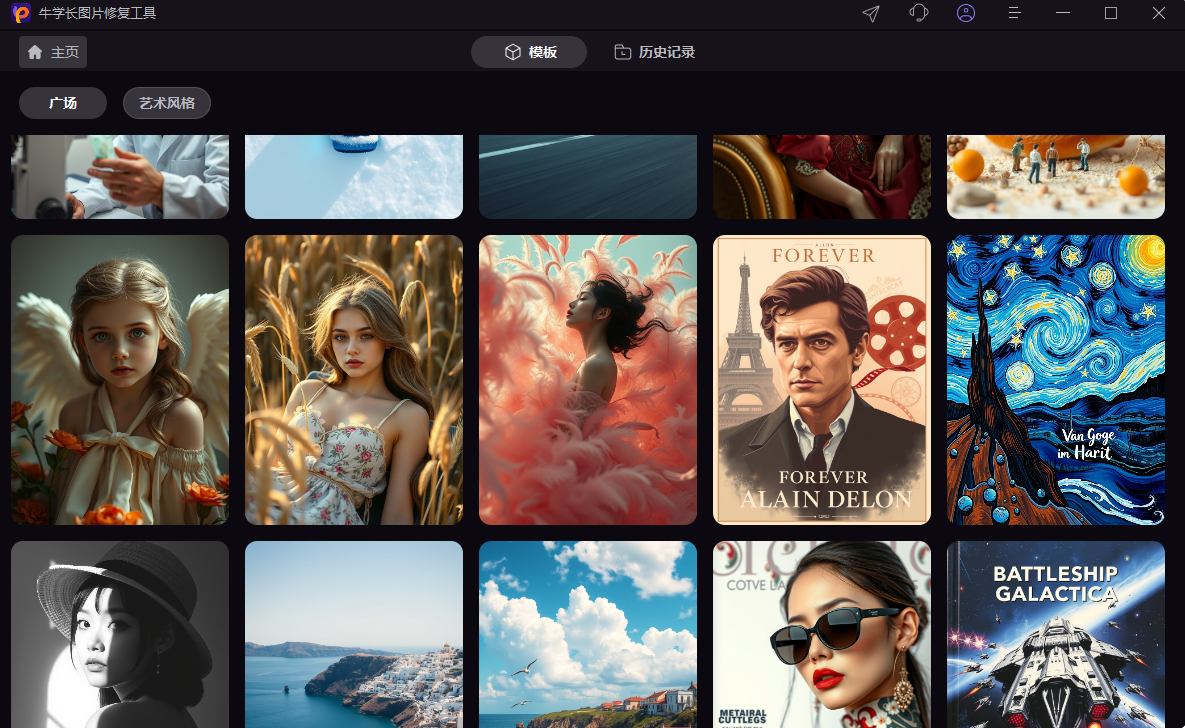Open the doctor in white coat template
1185x728 pixels.
120,177
